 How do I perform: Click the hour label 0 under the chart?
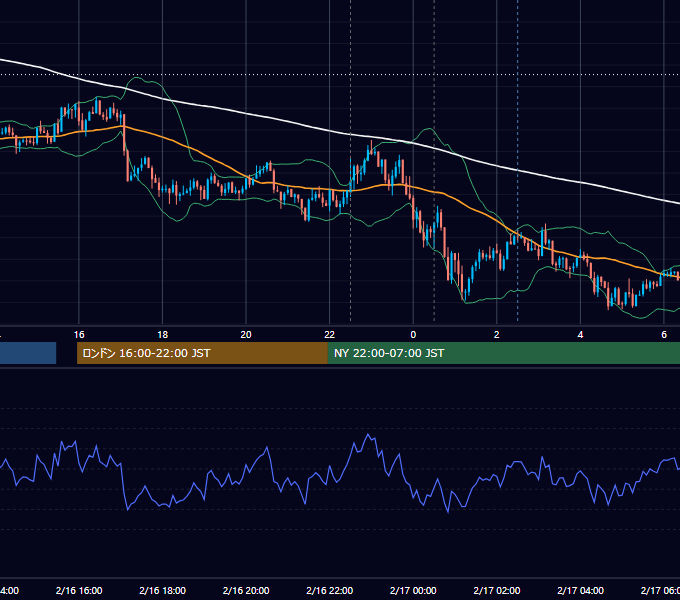click(x=413, y=335)
